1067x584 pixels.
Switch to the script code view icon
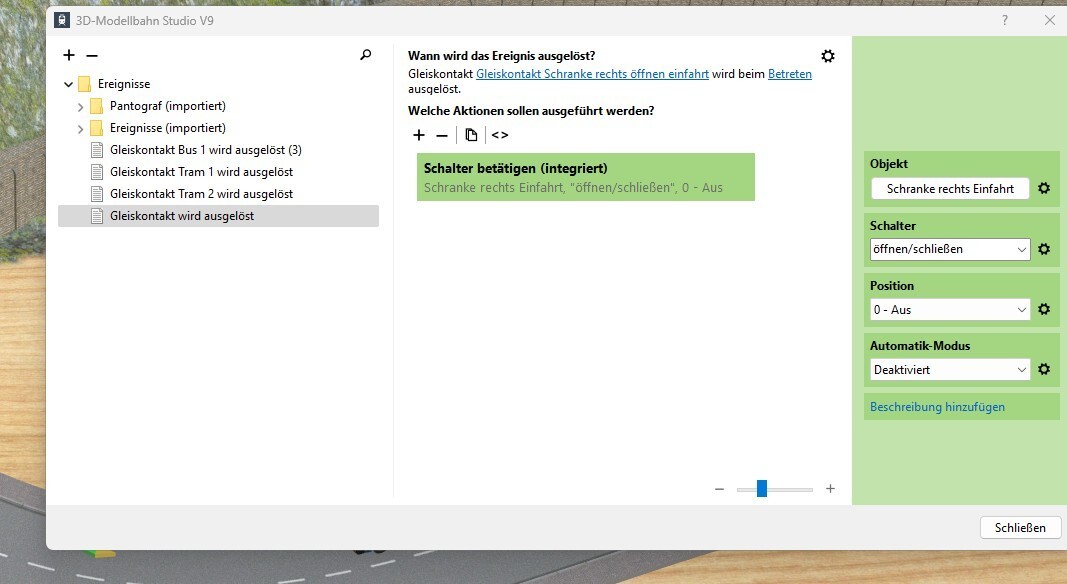(x=499, y=135)
